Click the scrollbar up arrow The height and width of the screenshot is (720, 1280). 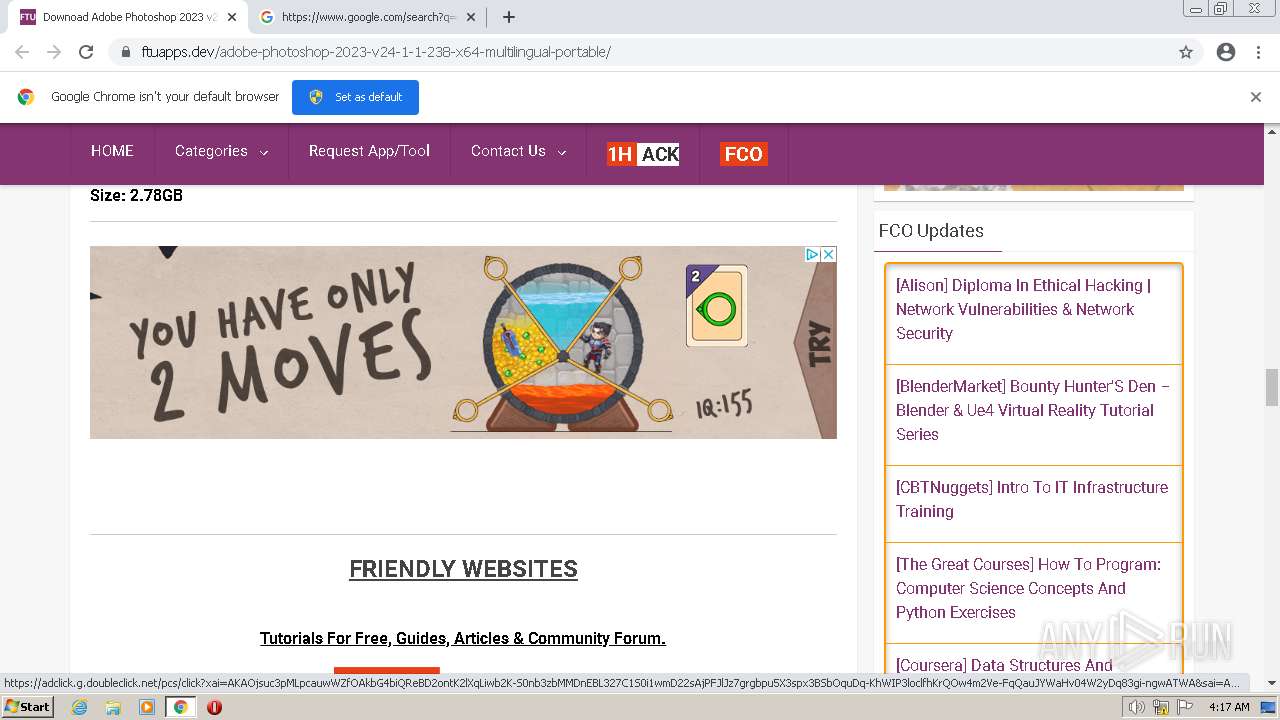1272,131
